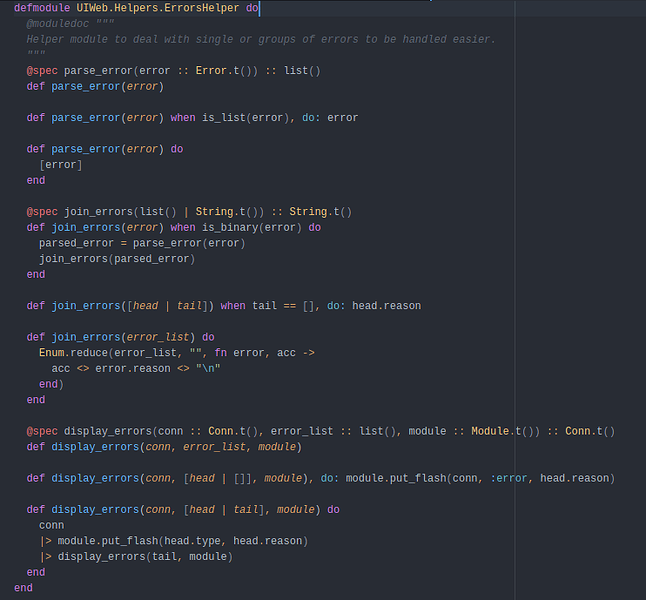This screenshot has width=646, height=600.
Task: Click the final "end" closing the module
Action: tap(23, 587)
